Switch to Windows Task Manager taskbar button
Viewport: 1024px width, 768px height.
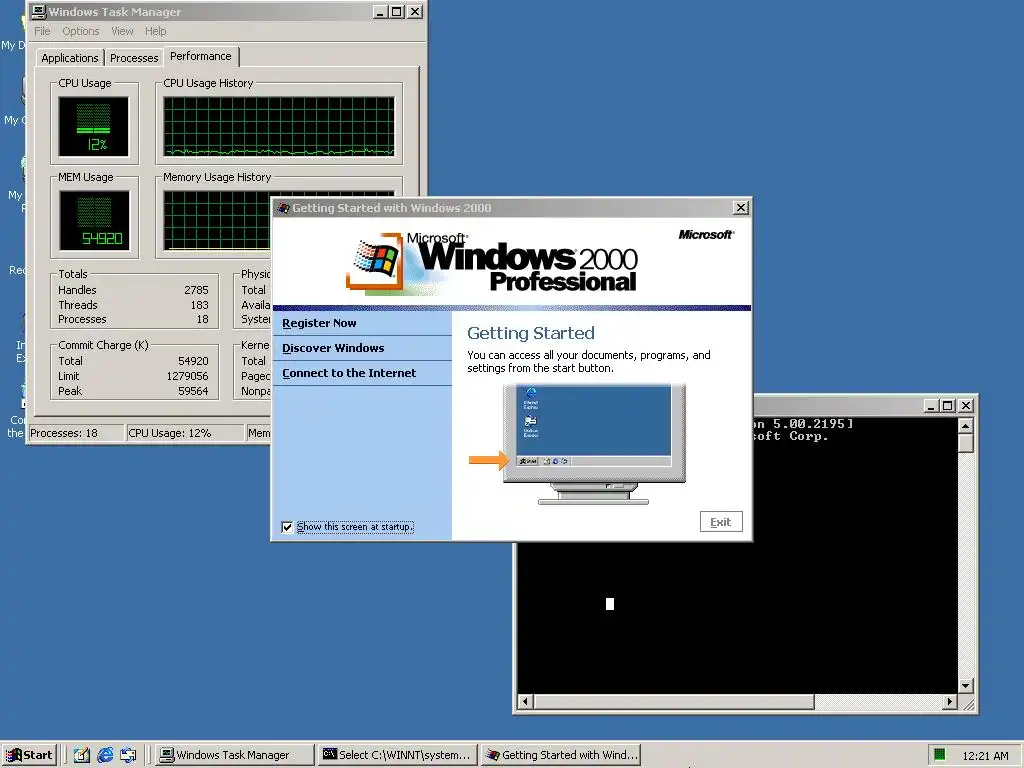click(234, 755)
